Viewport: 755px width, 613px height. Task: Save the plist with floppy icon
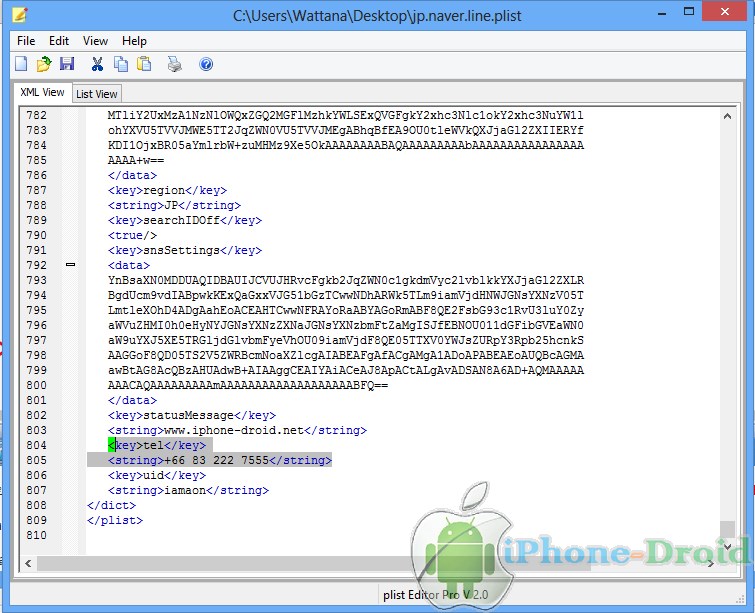[67, 64]
